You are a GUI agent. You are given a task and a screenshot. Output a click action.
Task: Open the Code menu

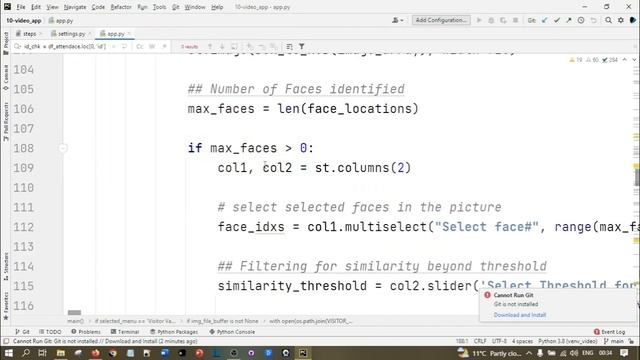pyautogui.click(x=98, y=7)
